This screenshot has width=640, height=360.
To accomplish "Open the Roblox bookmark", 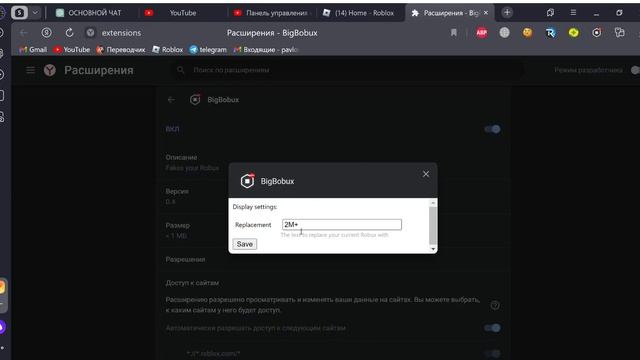I will click(168, 49).
